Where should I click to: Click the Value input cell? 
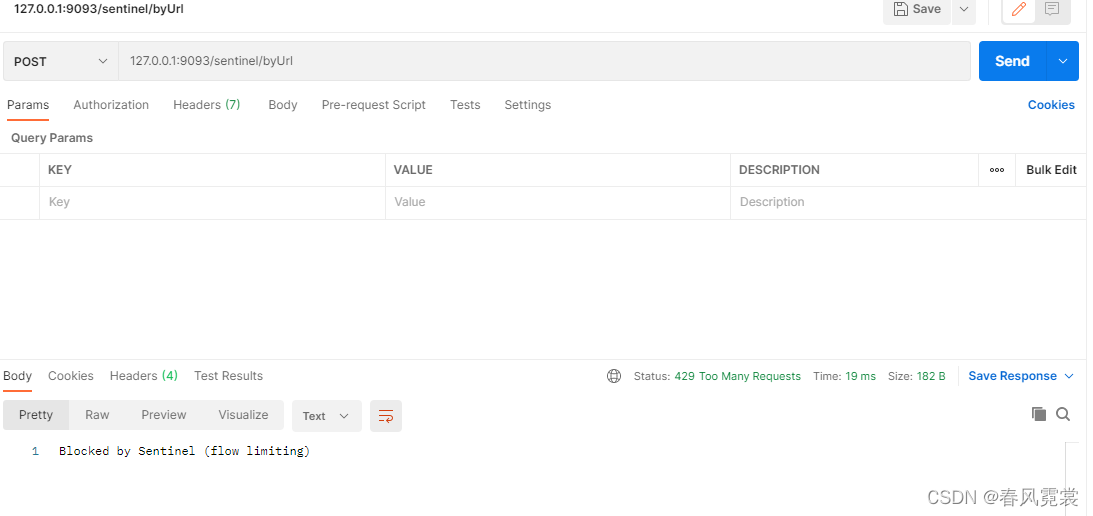[x=558, y=202]
